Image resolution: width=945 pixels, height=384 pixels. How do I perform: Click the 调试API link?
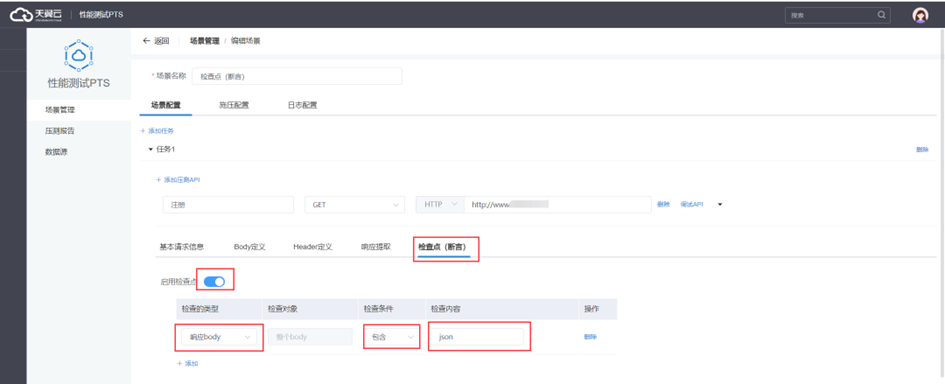click(692, 204)
